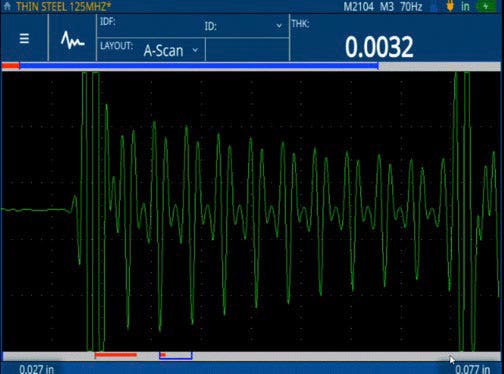
Task: Tap the 0.077 in range end value
Action: 473,369
